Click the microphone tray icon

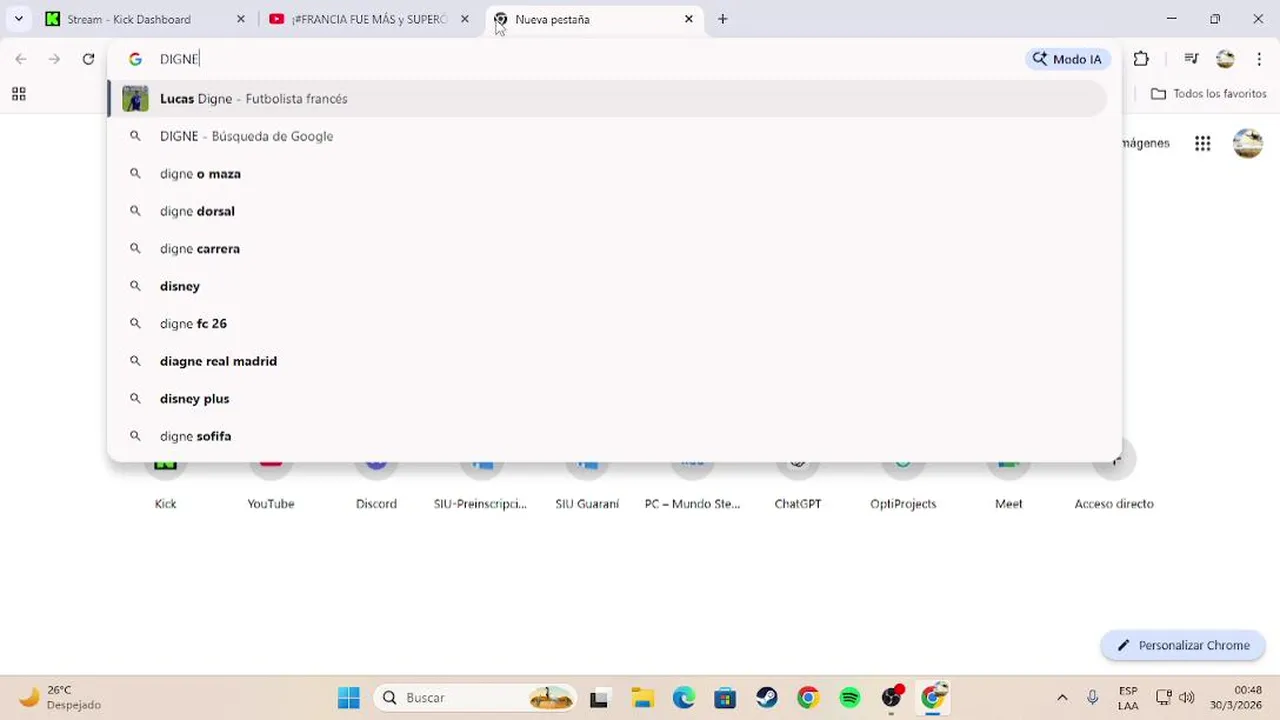click(1093, 698)
